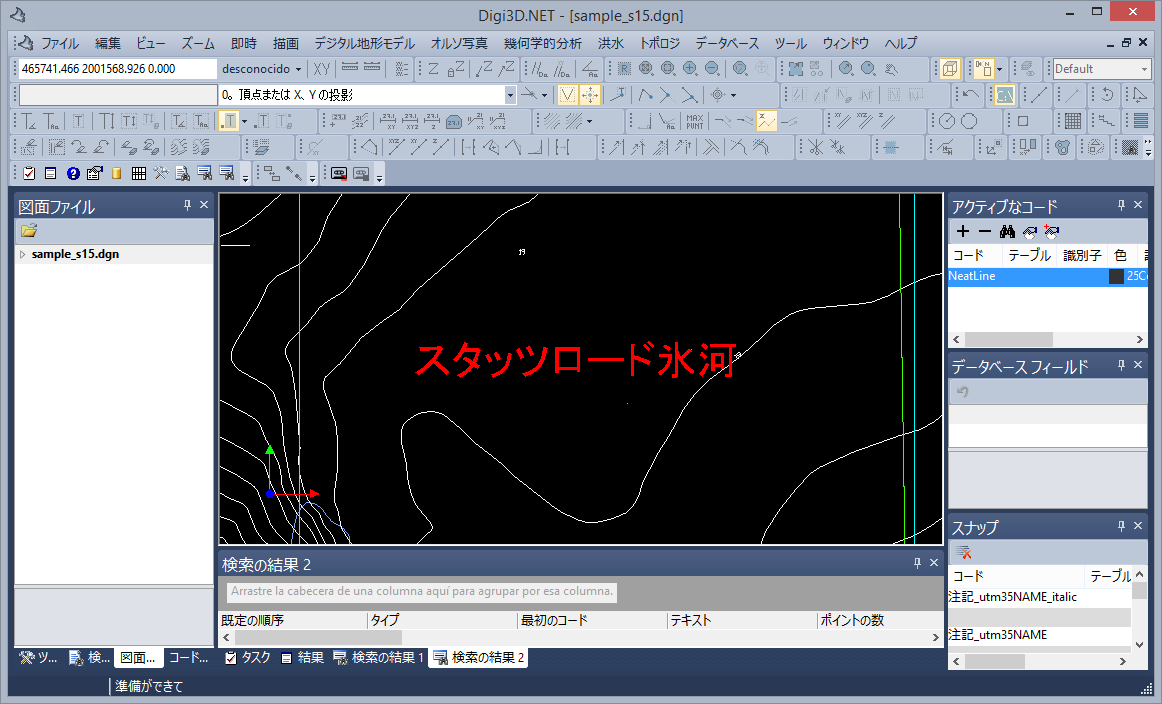This screenshot has height=704, width=1162.
Task: Add a code with the plus icon
Action: click(x=963, y=231)
